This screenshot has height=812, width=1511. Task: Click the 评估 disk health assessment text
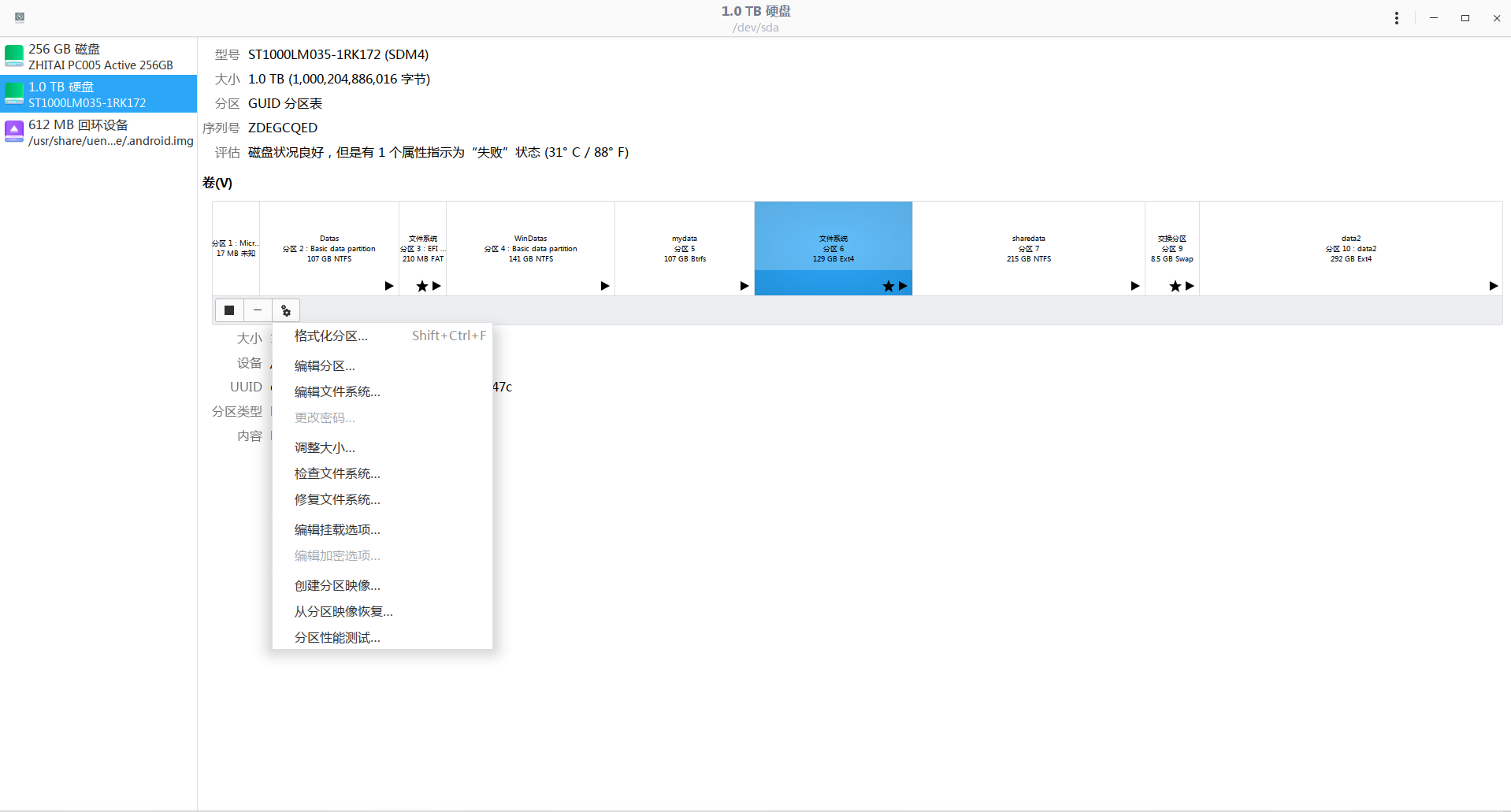439,153
